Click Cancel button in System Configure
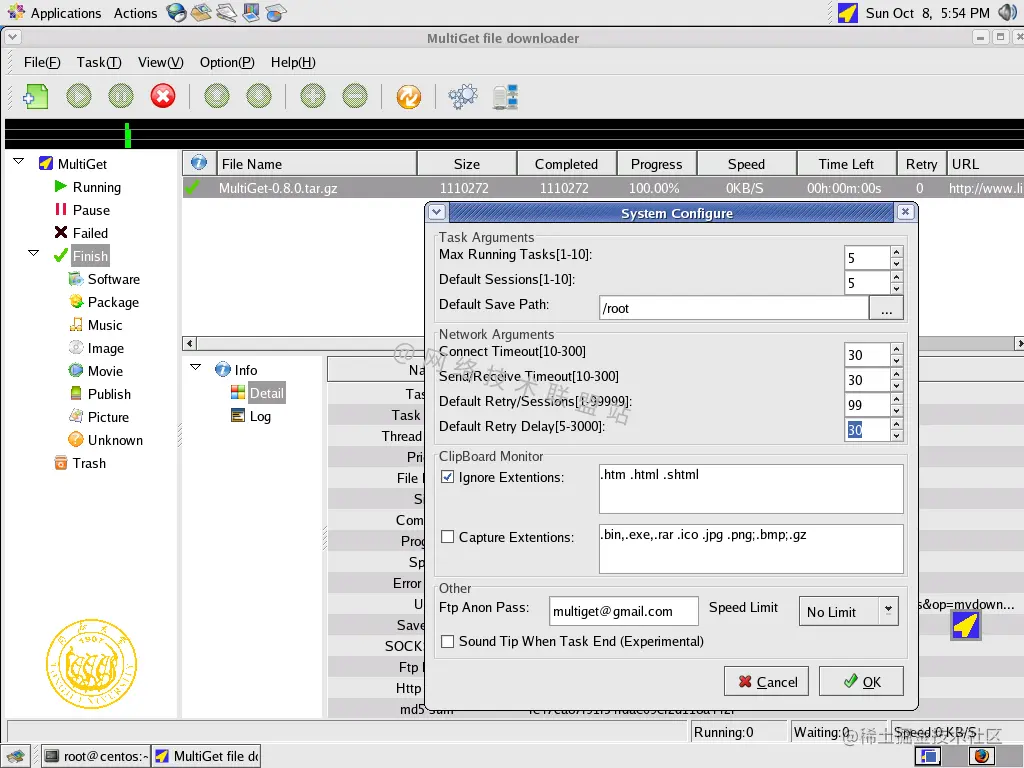 [x=767, y=681]
